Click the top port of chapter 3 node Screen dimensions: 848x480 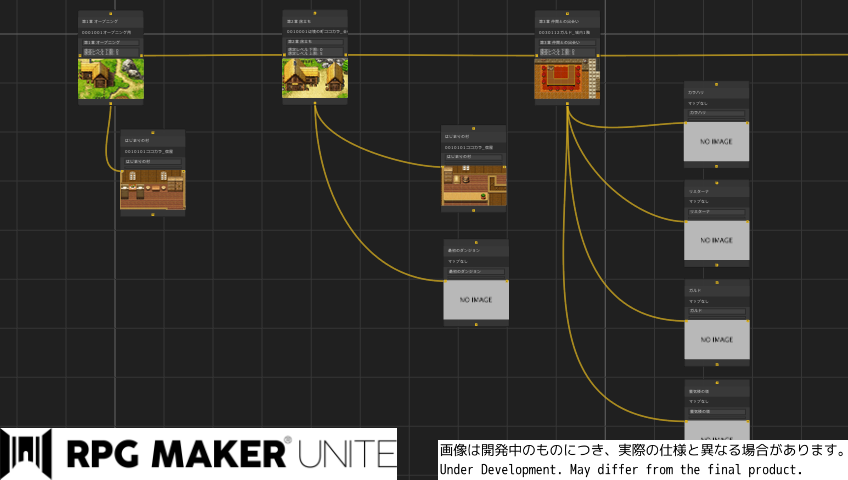(567, 14)
